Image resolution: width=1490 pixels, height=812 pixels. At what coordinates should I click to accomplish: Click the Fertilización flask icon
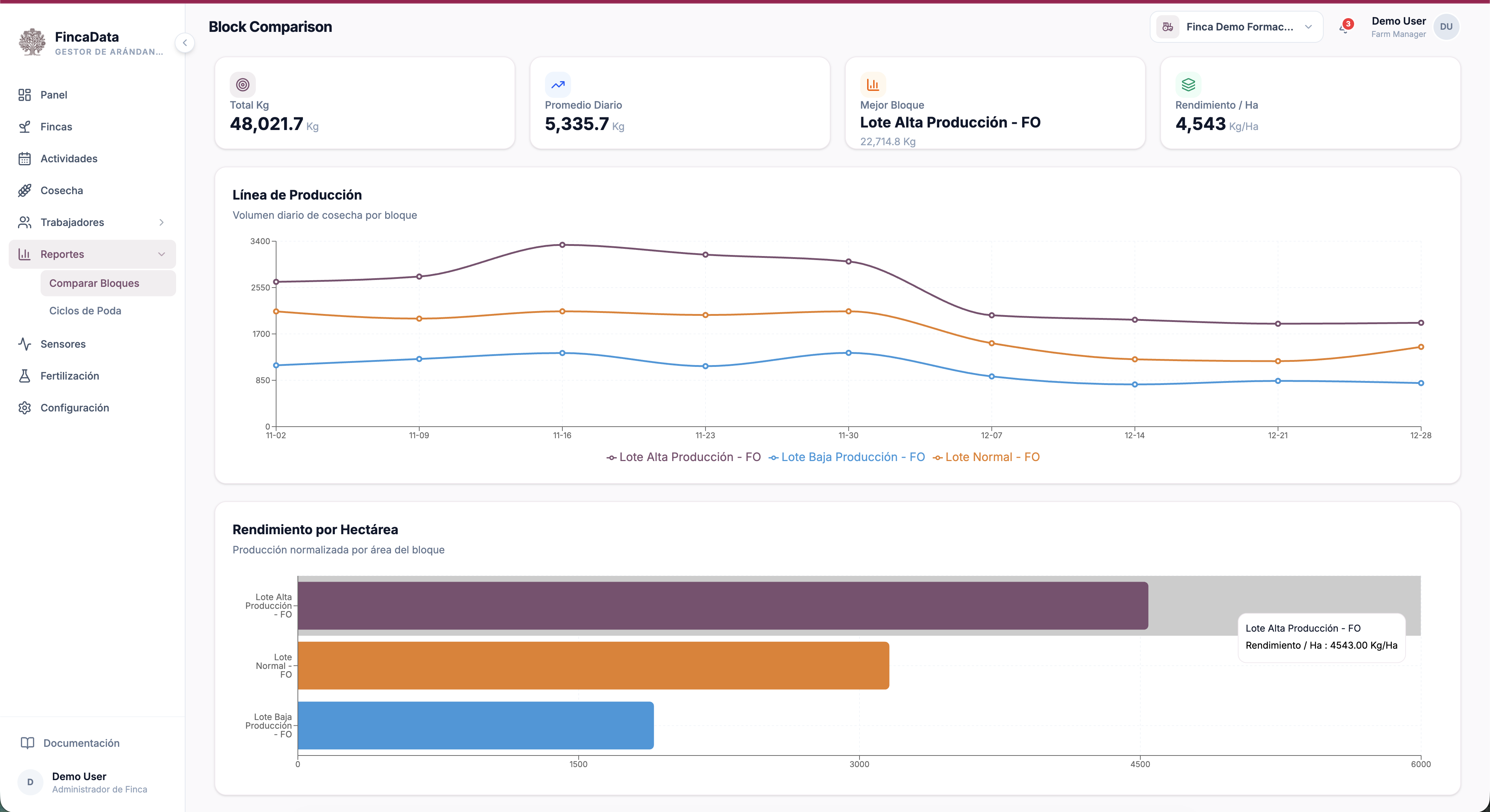pos(24,376)
